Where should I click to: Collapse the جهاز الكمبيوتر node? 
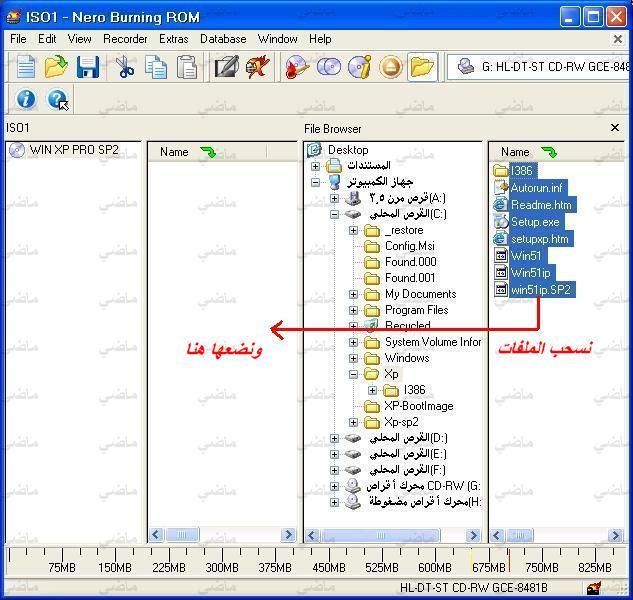click(x=316, y=183)
